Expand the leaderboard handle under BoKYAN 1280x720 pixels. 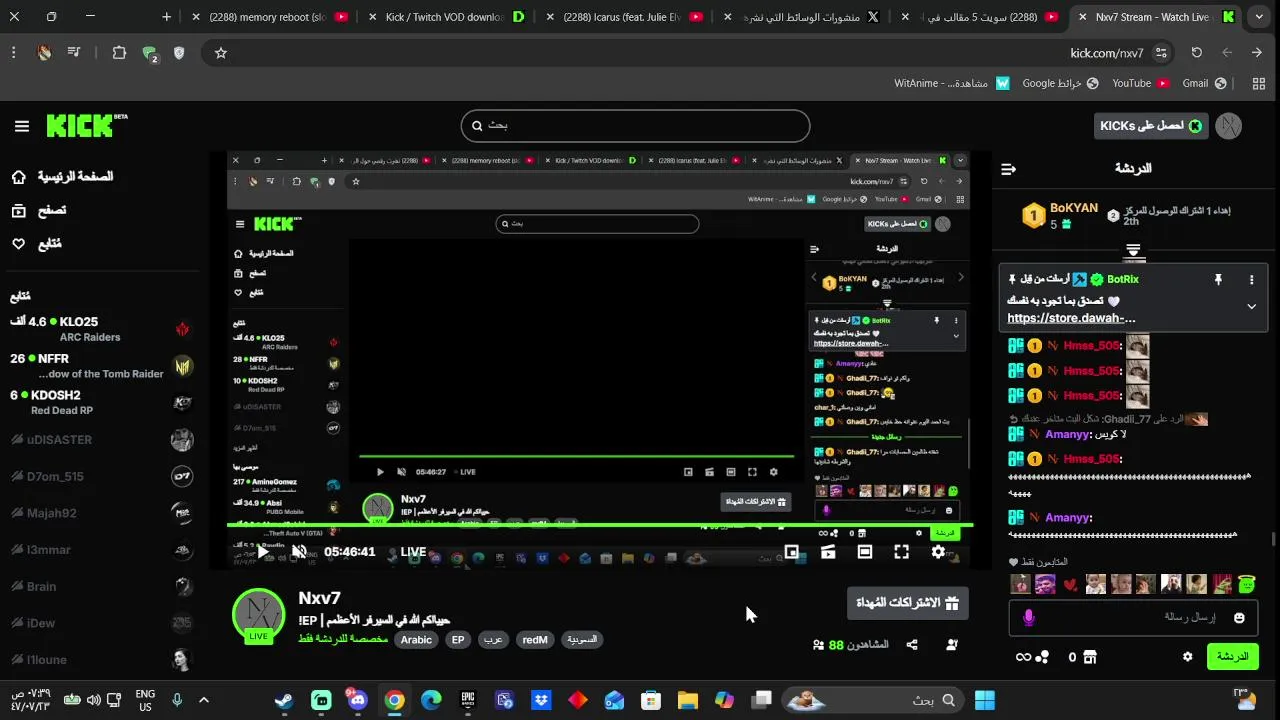tap(1133, 250)
